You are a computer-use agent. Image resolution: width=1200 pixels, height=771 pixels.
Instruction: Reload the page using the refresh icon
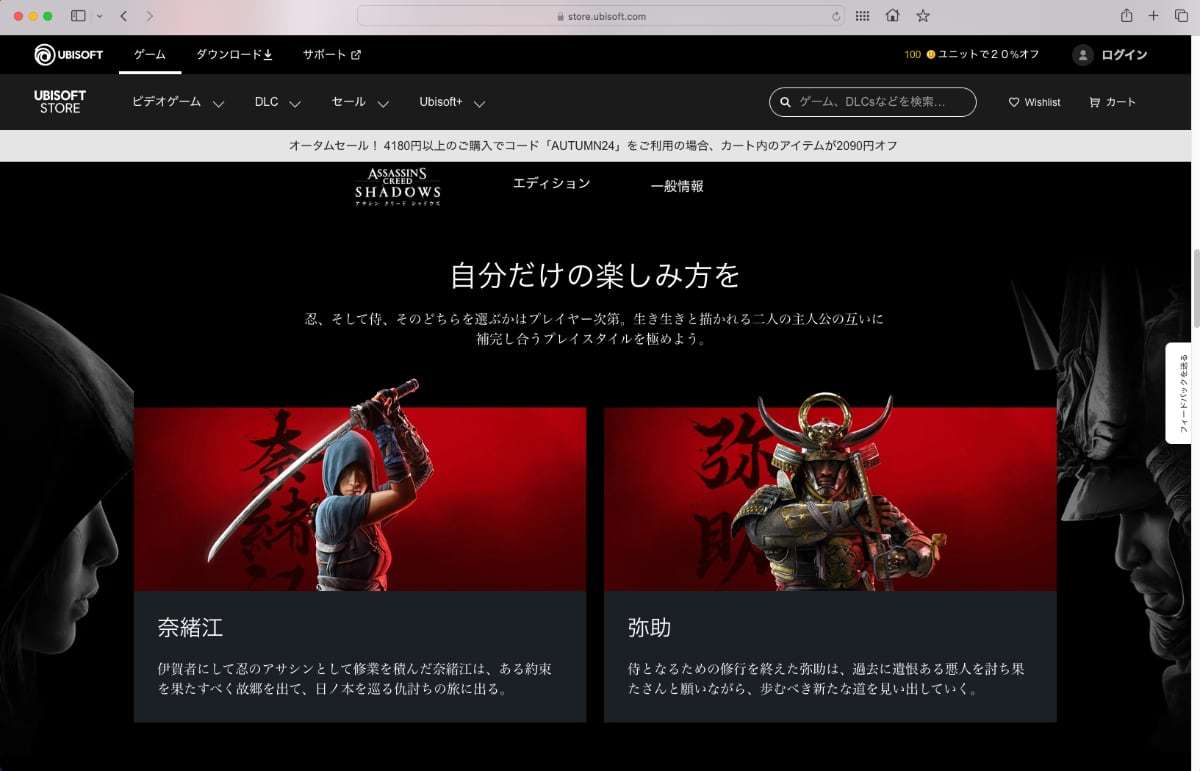point(836,16)
